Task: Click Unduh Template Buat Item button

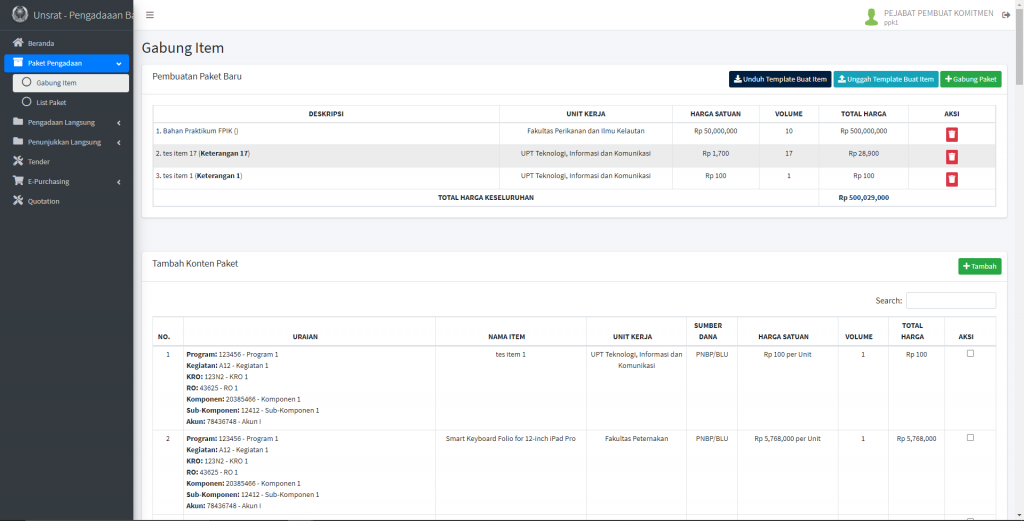Action: tap(780, 79)
